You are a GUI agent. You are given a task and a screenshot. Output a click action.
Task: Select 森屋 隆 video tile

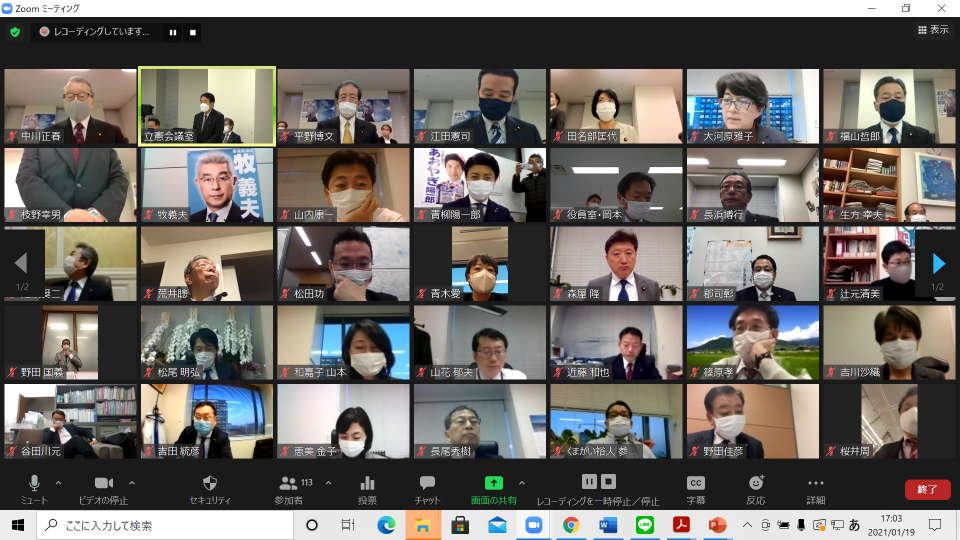(617, 264)
